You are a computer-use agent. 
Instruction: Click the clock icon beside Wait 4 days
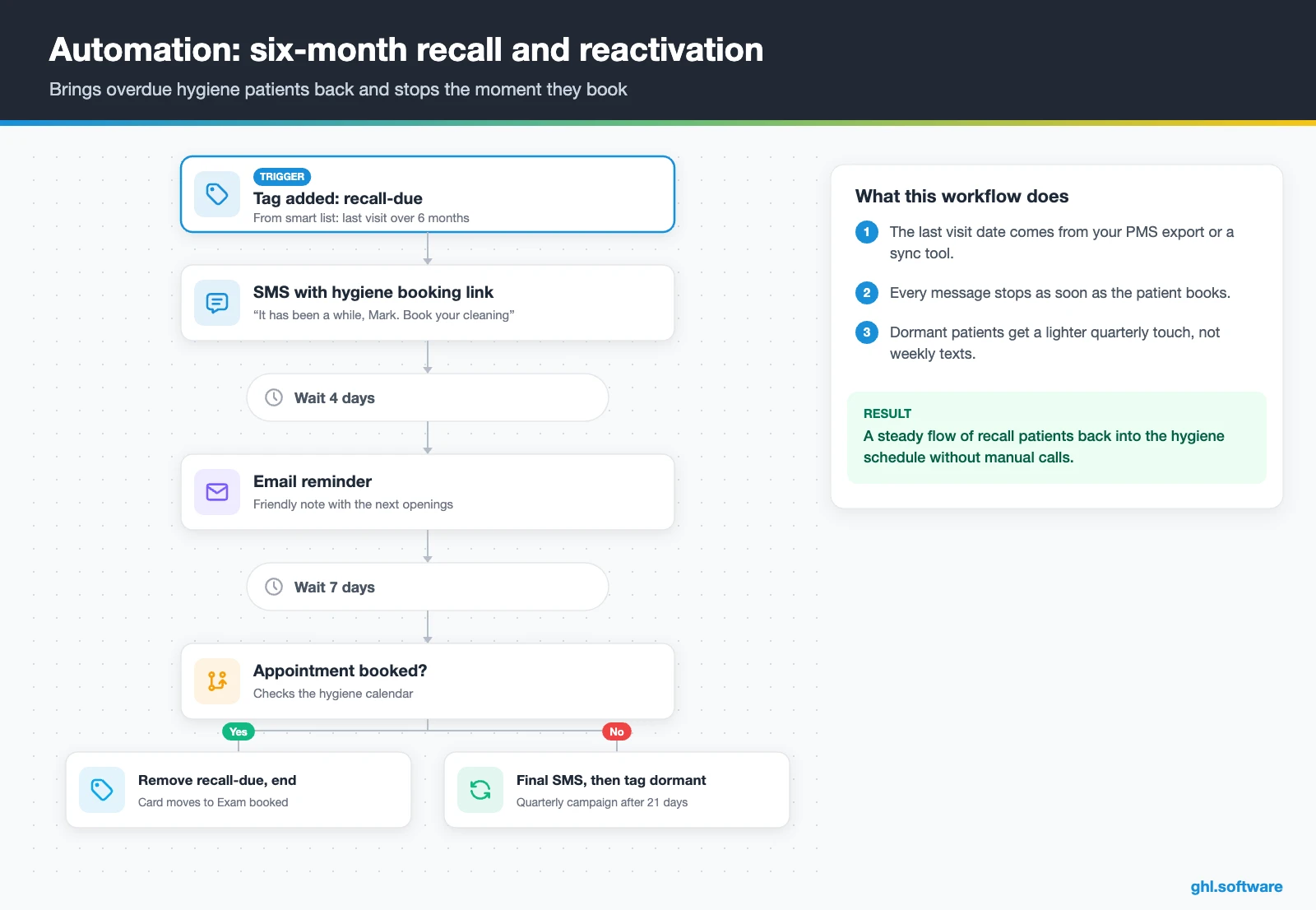274,397
